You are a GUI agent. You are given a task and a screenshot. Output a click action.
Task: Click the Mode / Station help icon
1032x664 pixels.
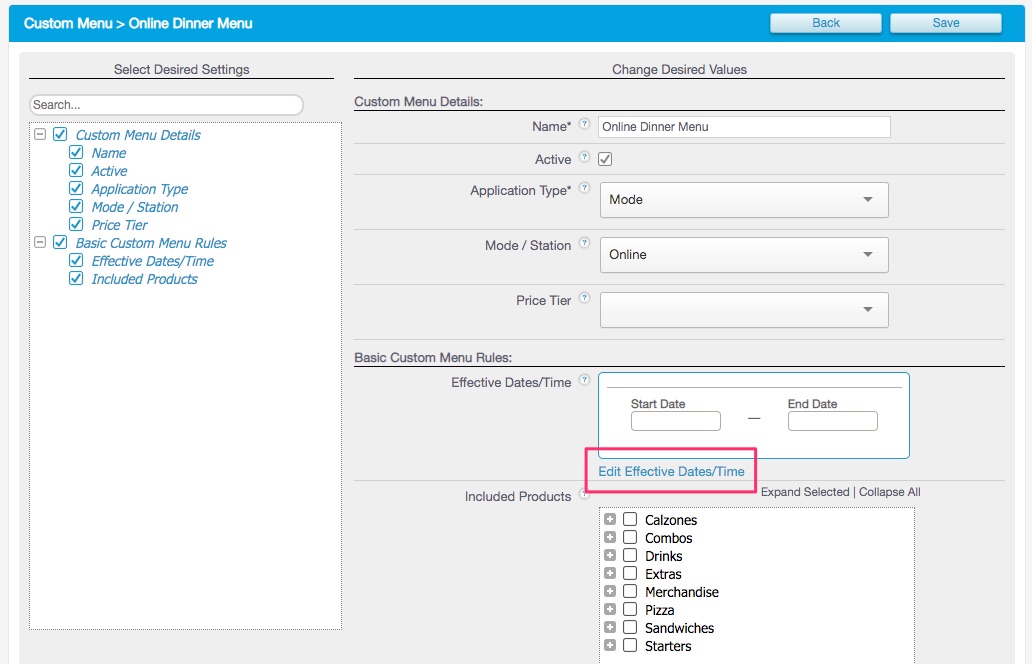586,243
